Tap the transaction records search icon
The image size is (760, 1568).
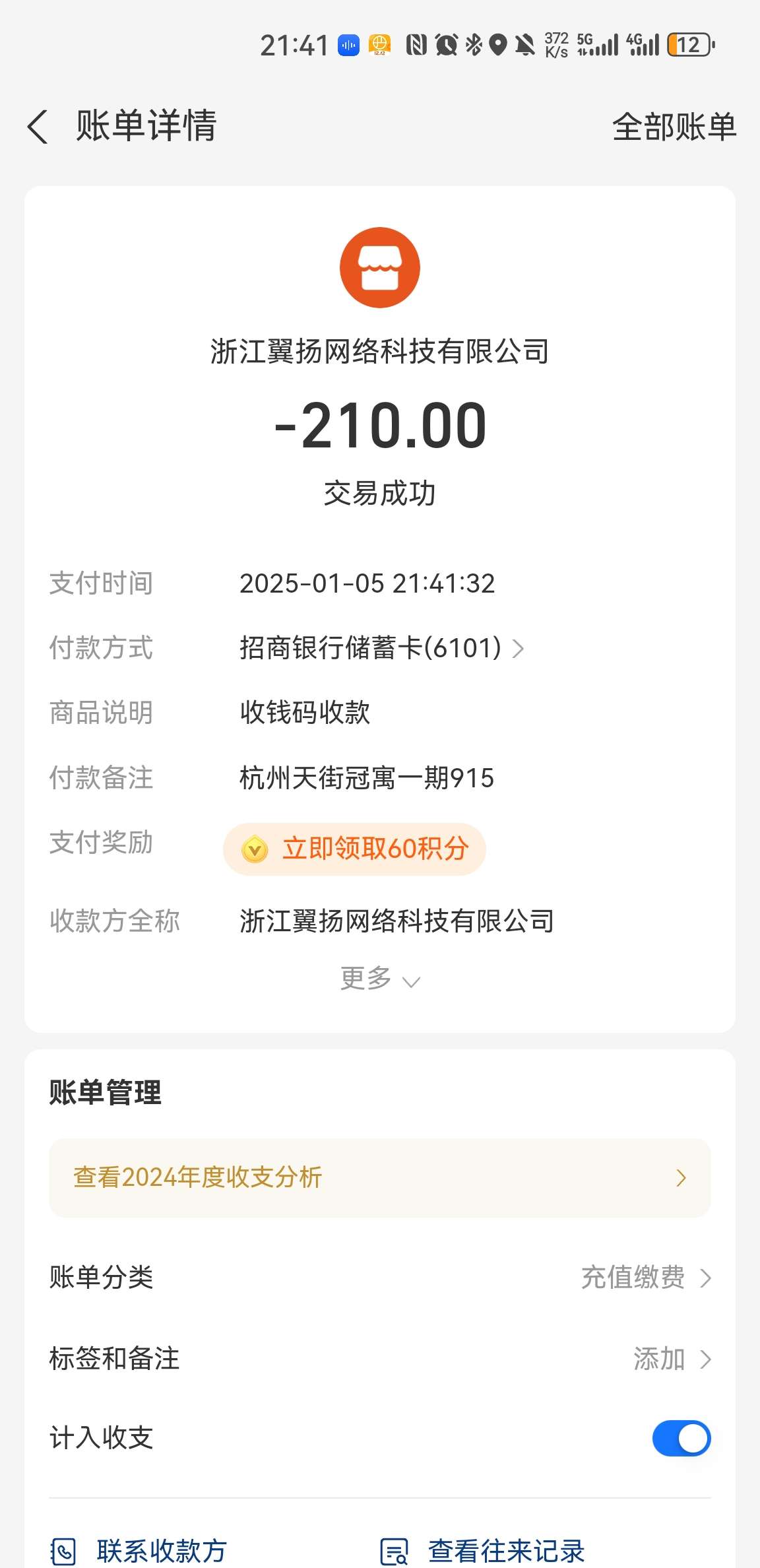(395, 1551)
